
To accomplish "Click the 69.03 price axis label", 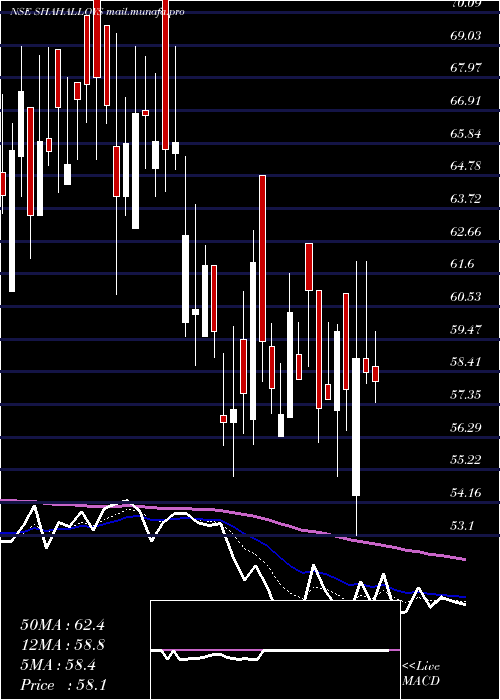I will (x=466, y=35).
